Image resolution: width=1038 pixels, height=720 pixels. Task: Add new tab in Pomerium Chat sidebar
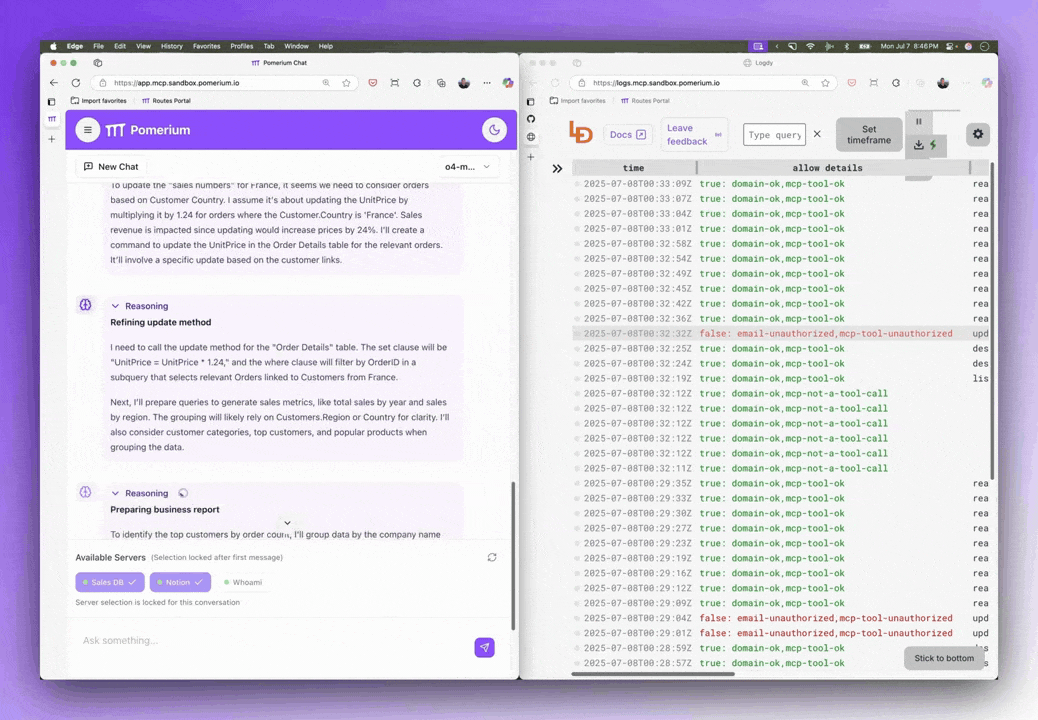52,139
